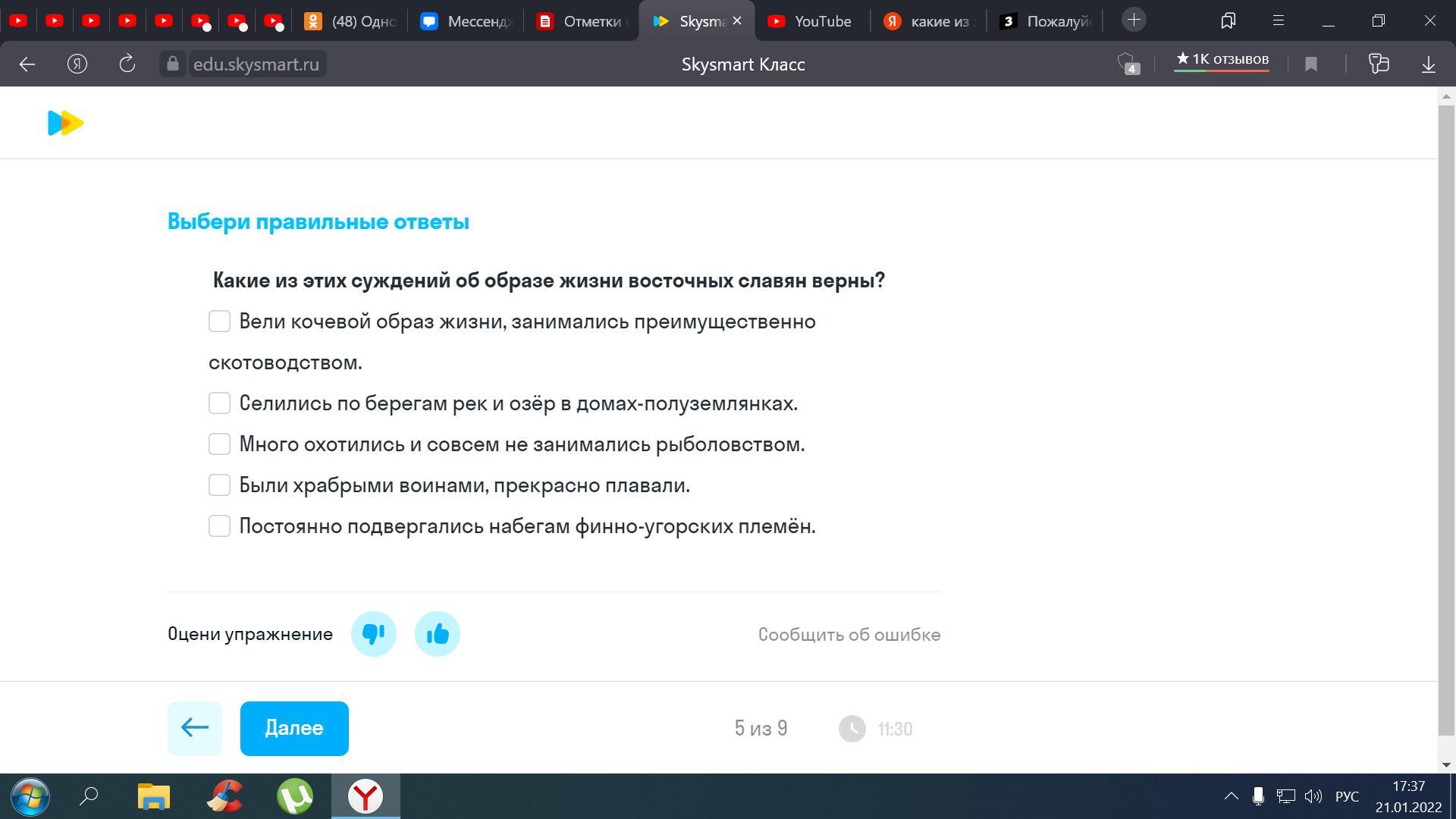The height and width of the screenshot is (819, 1456).
Task: Click the Yandex home button icon
Action: [77, 64]
